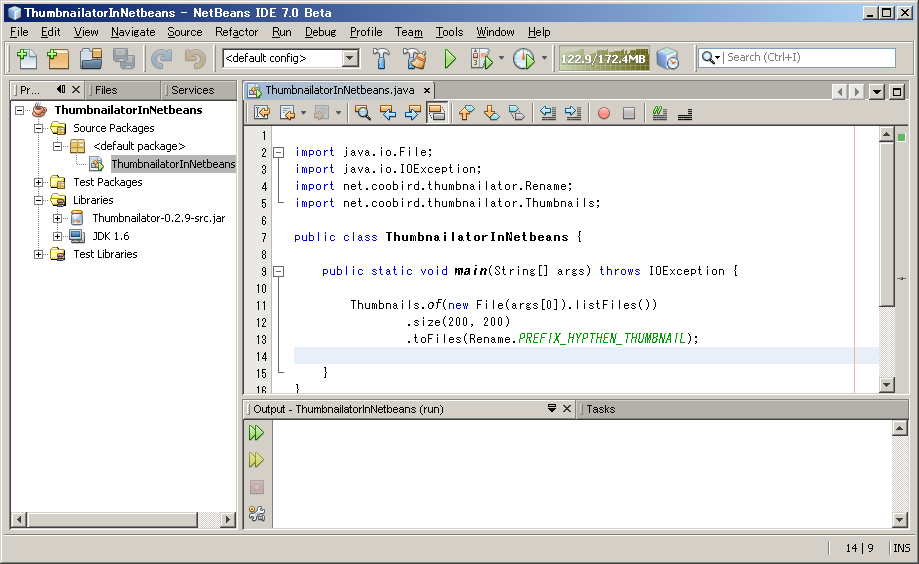This screenshot has height=564, width=919.
Task: Maximize the editor window button
Action: [x=897, y=91]
